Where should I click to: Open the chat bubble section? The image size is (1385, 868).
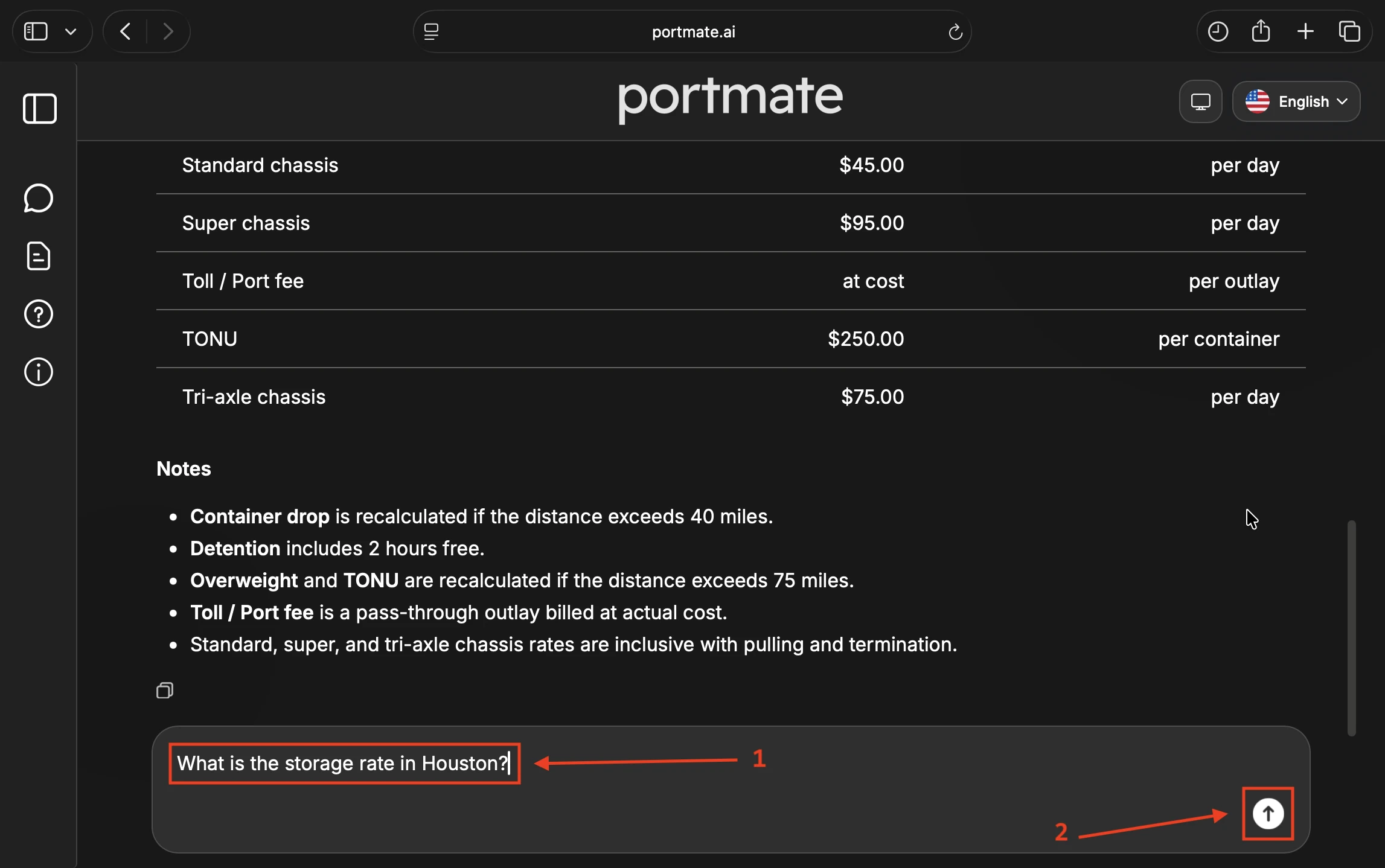pyautogui.click(x=39, y=198)
